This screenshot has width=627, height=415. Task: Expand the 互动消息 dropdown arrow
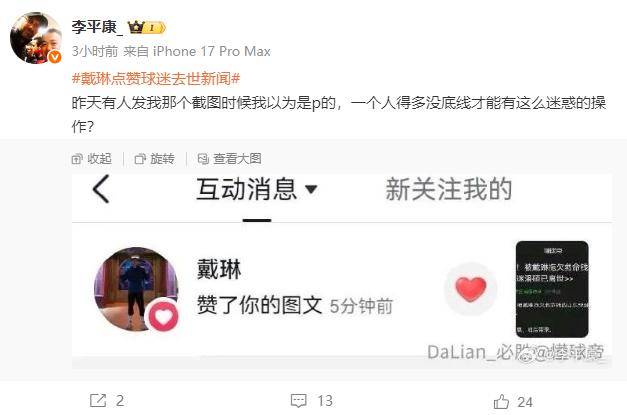(311, 189)
